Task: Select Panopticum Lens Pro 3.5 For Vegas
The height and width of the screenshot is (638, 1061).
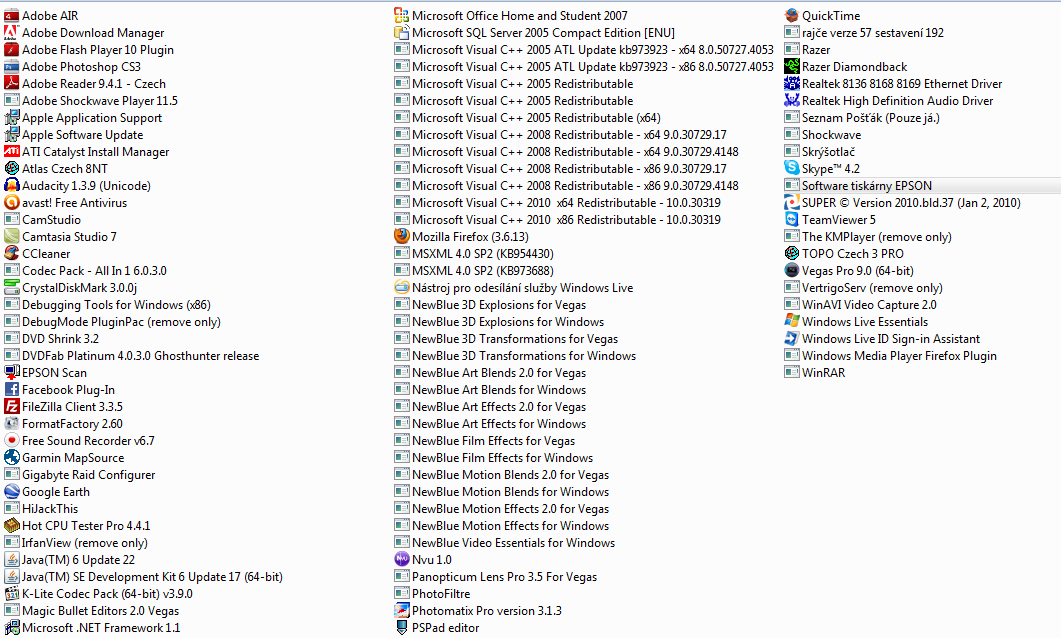Action: point(496,576)
